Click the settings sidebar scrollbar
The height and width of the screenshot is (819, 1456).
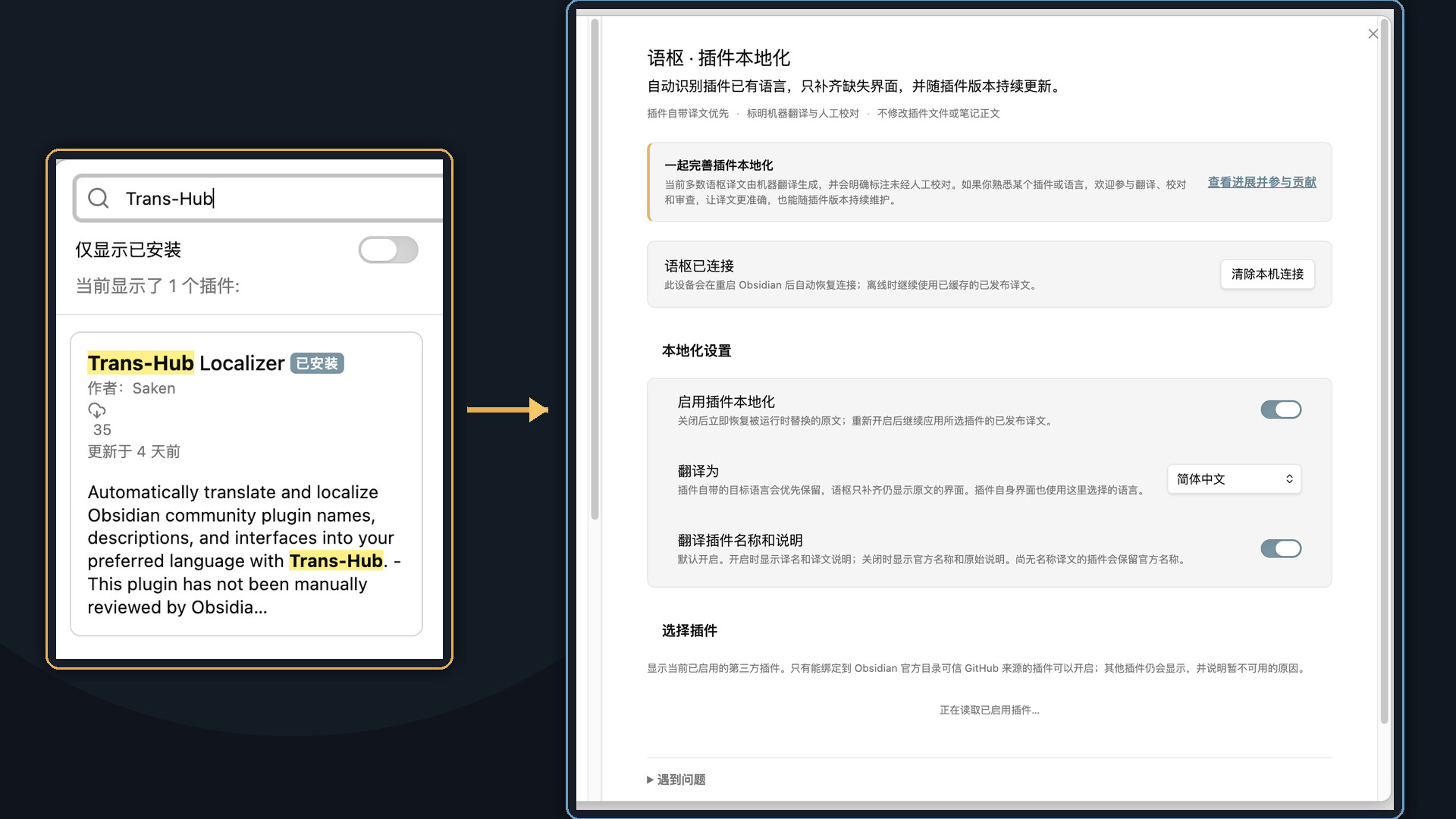click(x=595, y=269)
